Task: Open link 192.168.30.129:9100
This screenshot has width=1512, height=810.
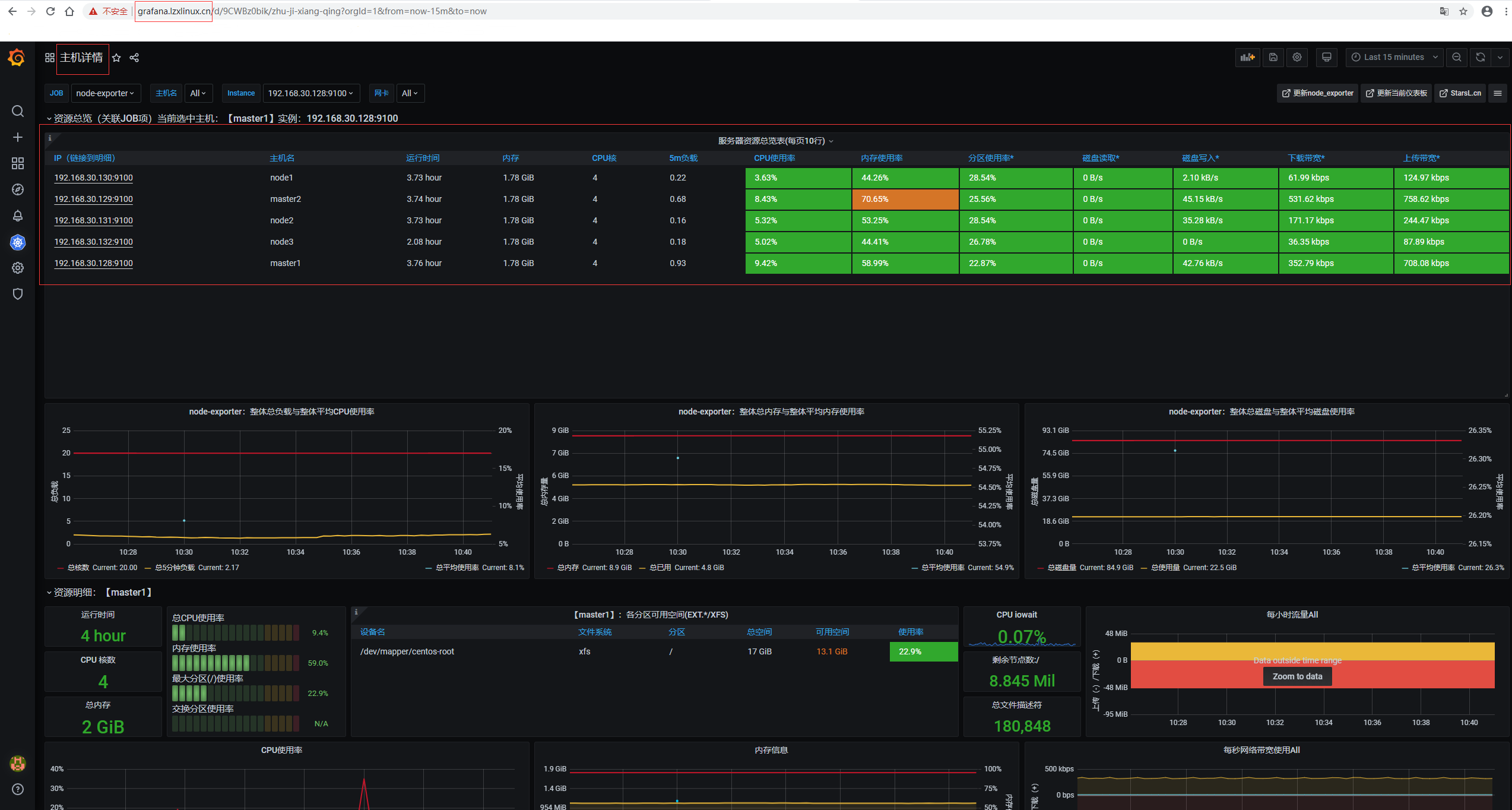Action: click(x=93, y=199)
